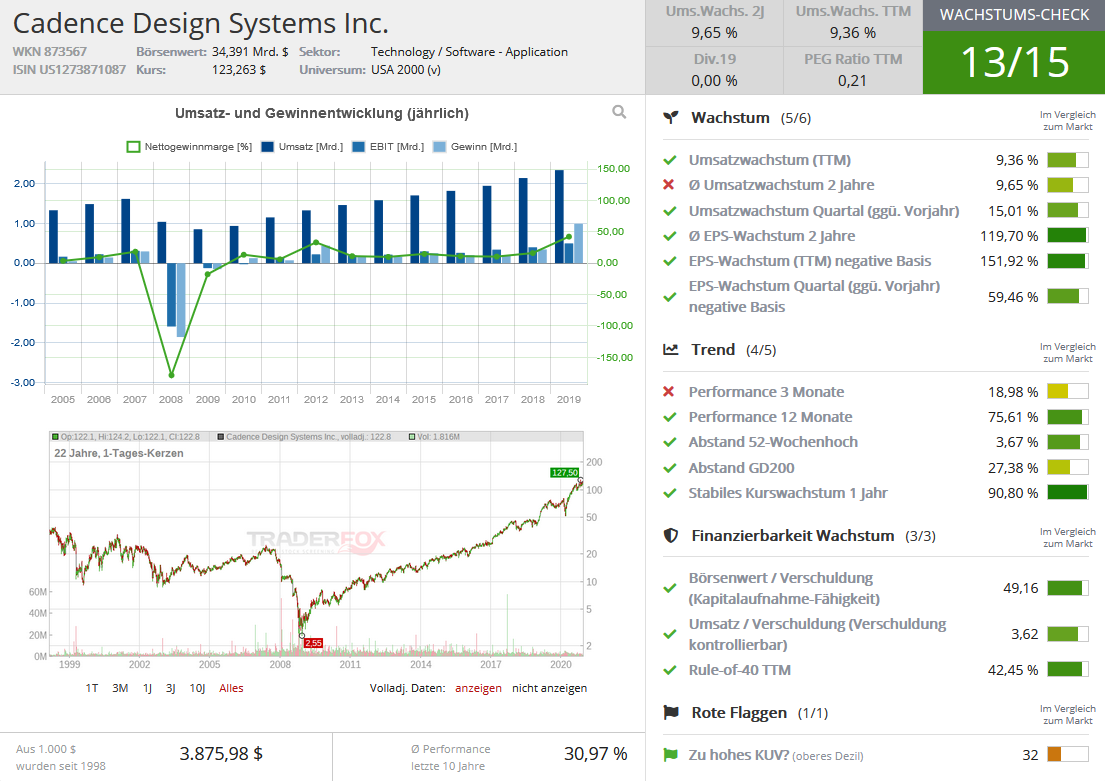Click the '22 Jahre, 1-Tages-Kerzen' chart label

(119, 453)
